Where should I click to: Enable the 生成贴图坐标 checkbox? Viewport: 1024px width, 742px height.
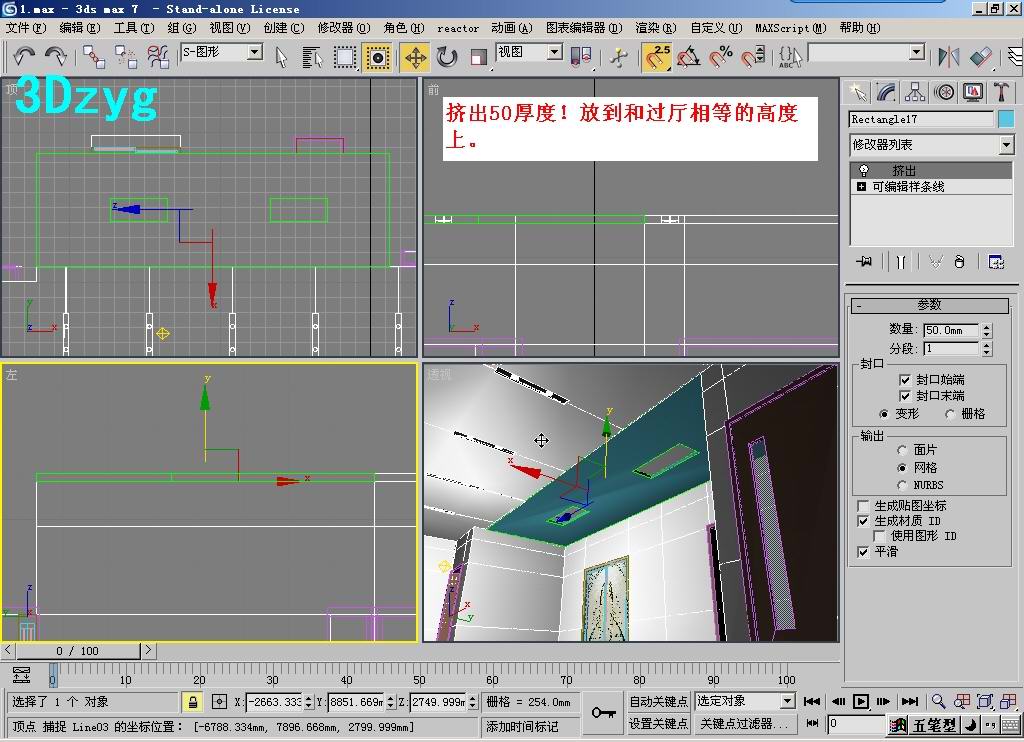tap(864, 506)
